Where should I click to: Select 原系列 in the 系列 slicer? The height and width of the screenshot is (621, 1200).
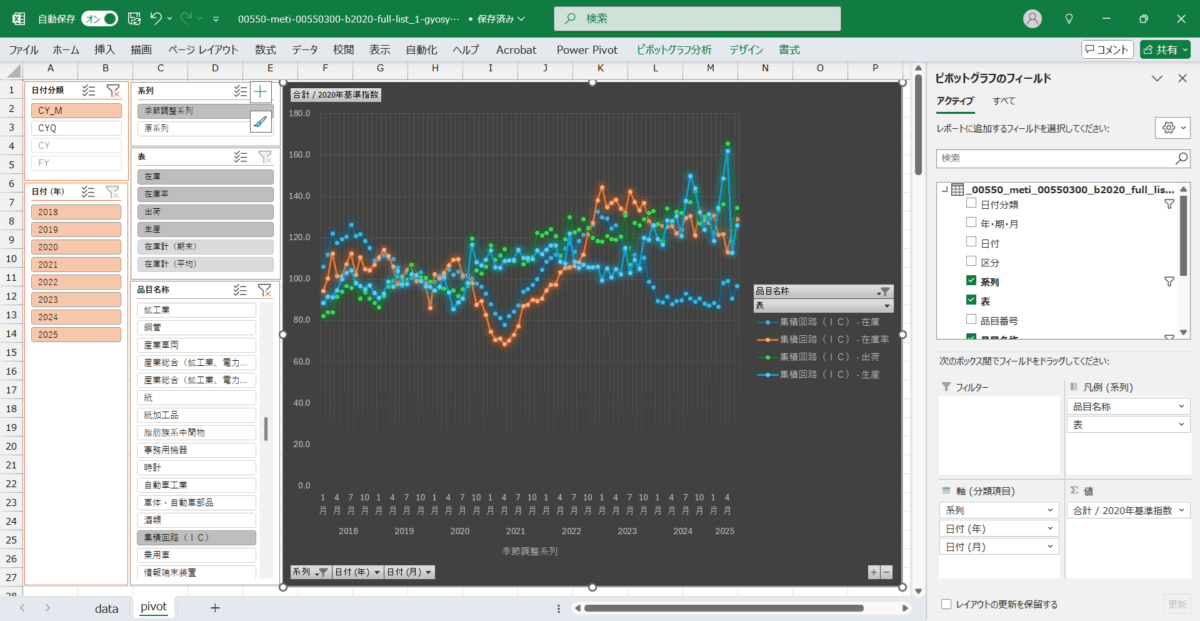tap(205, 128)
